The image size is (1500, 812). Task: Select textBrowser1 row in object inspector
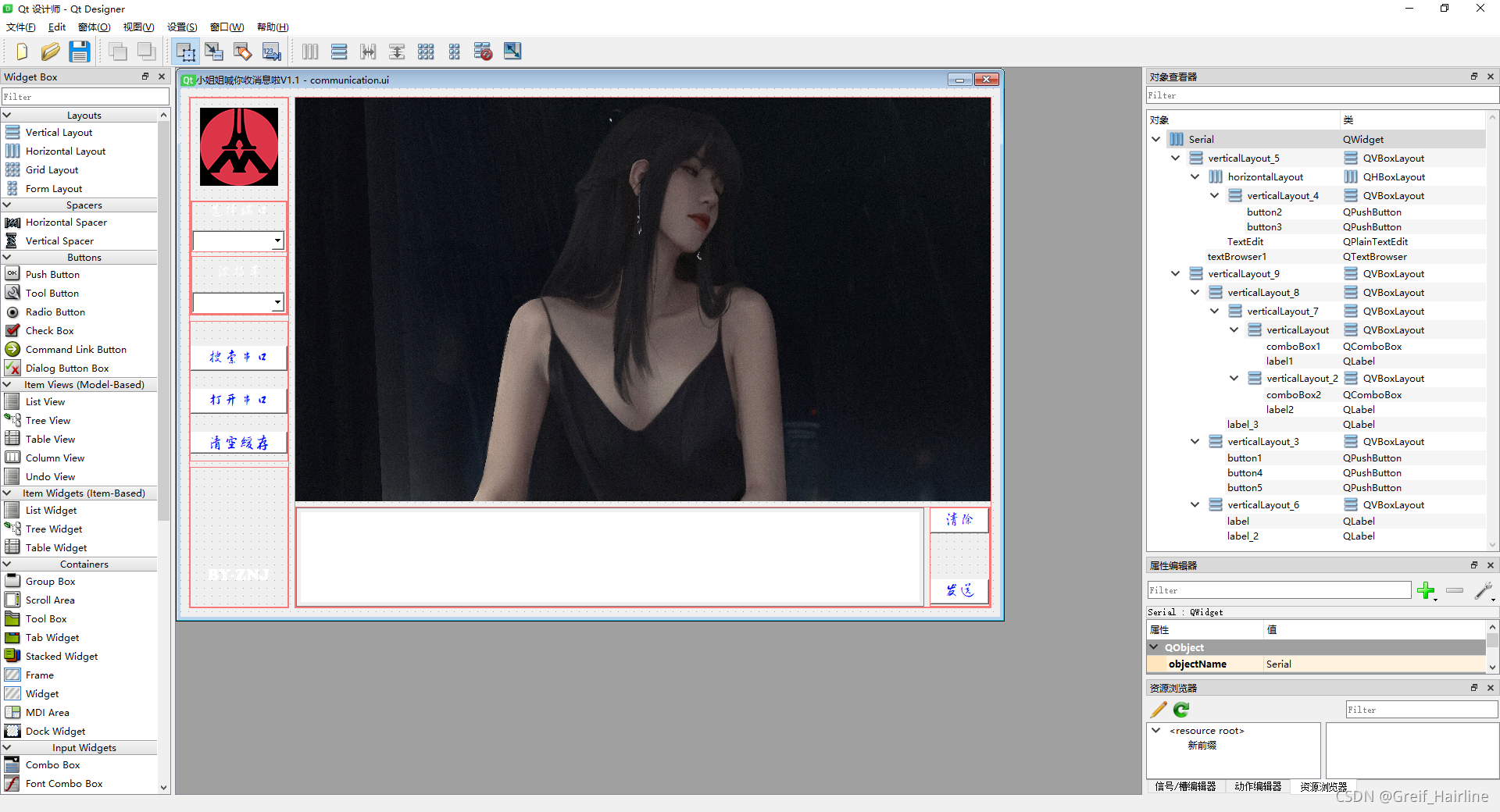coord(1316,256)
